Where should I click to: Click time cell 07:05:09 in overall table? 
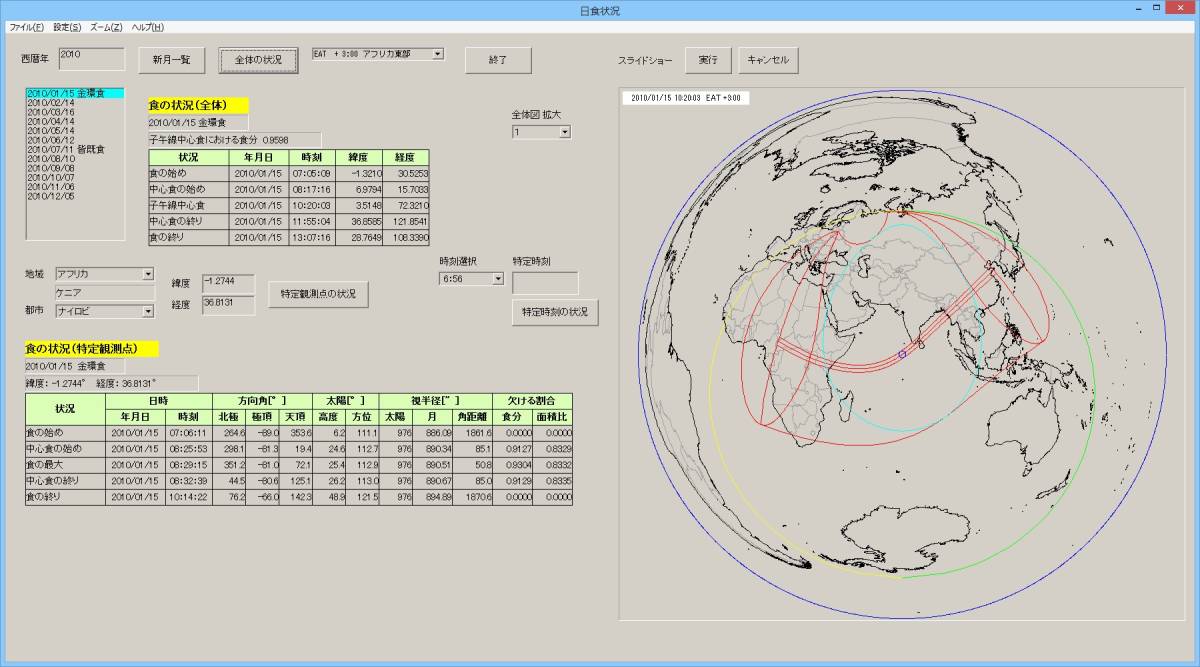pos(310,173)
